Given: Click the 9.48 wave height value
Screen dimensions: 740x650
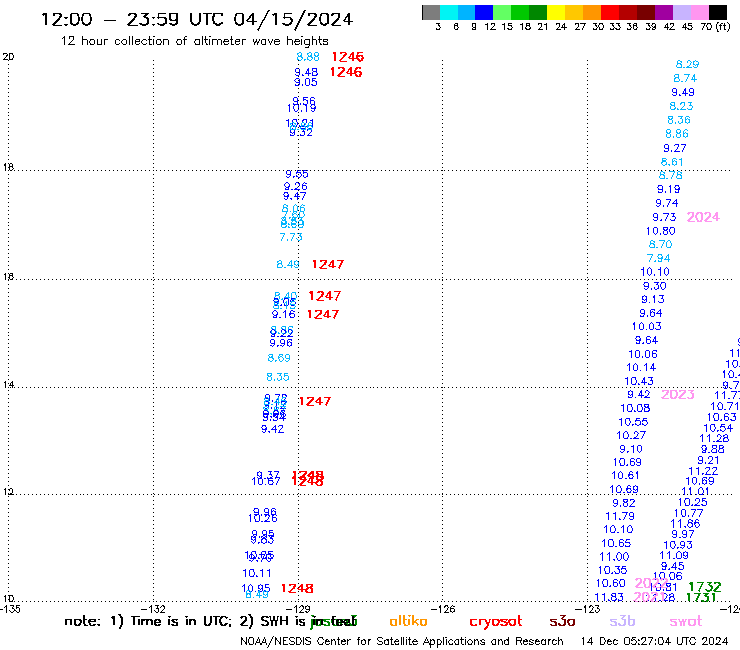Looking at the screenshot, I should (x=306, y=72).
